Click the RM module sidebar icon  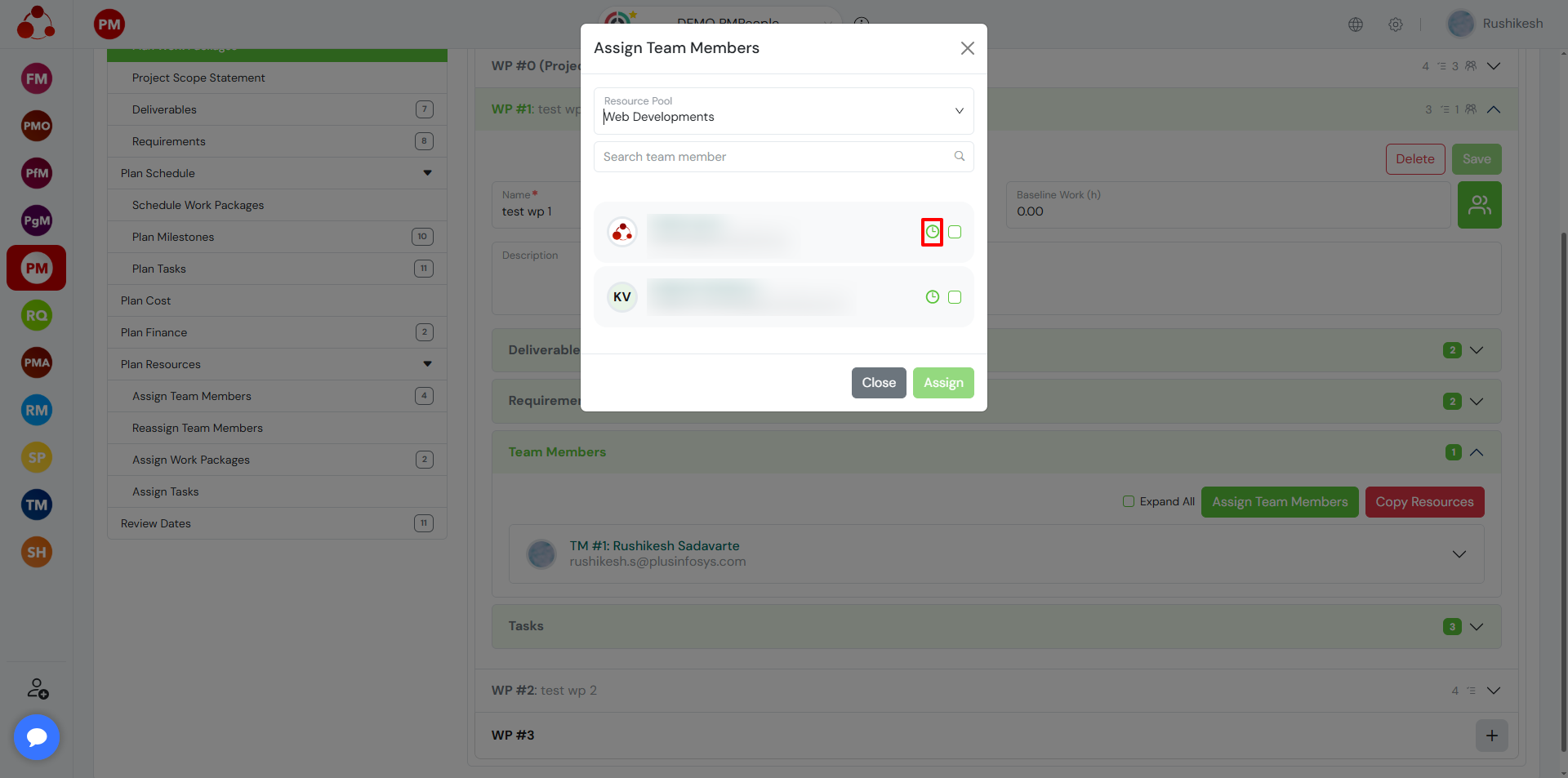tap(37, 410)
